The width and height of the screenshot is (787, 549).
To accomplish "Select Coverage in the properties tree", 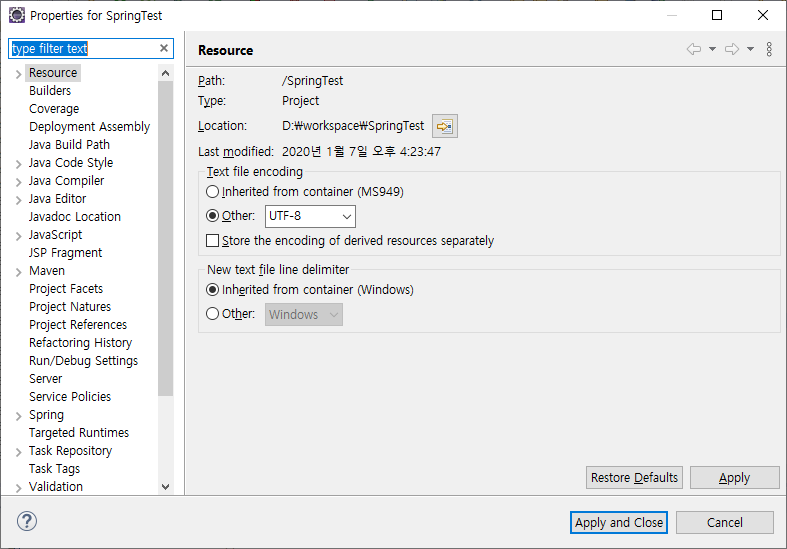I will coord(54,109).
